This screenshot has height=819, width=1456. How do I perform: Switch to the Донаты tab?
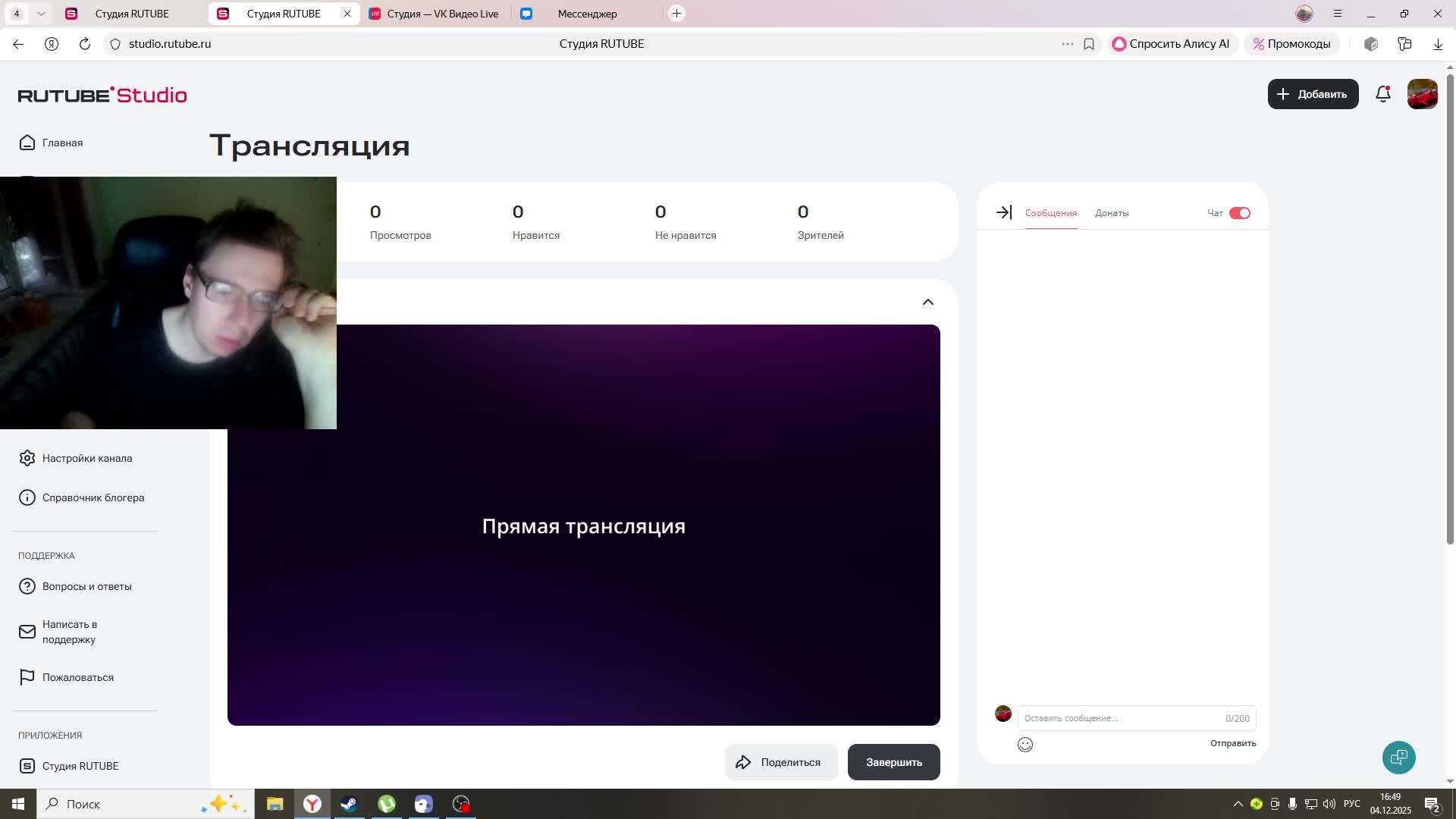[1112, 213]
